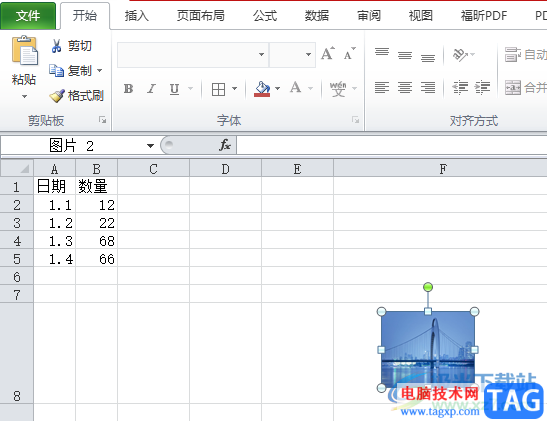Image resolution: width=547 pixels, height=421 pixels.
Task: Expand fill color palette arrow
Action: point(277,89)
